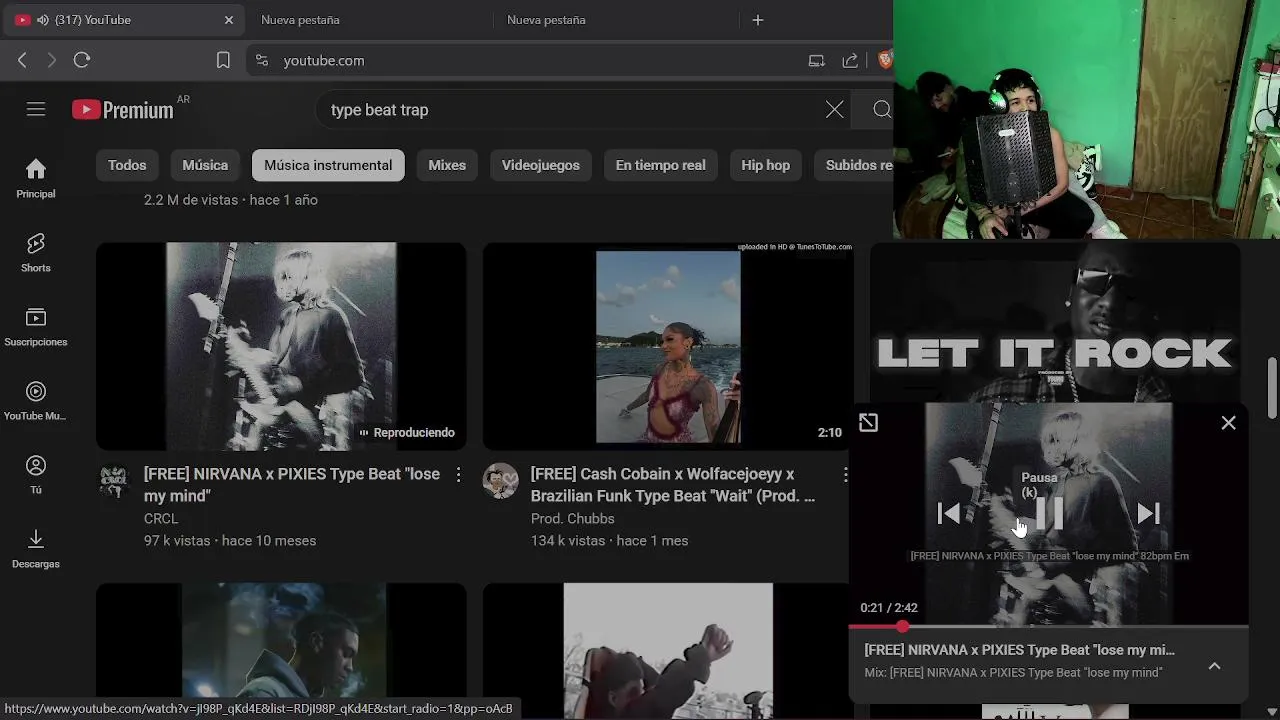This screenshot has width=1280, height=720.
Task: Select the Videojuegos filter chip
Action: click(540, 165)
